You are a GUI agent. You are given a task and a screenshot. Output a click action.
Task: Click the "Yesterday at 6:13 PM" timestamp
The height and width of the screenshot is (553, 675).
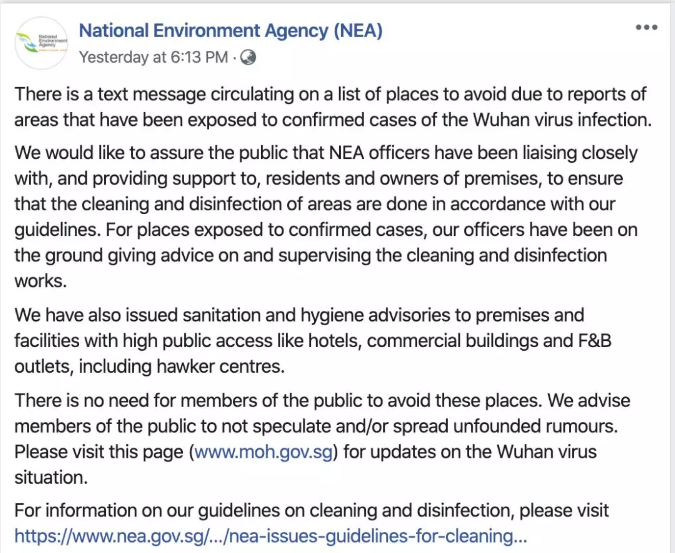(x=153, y=57)
